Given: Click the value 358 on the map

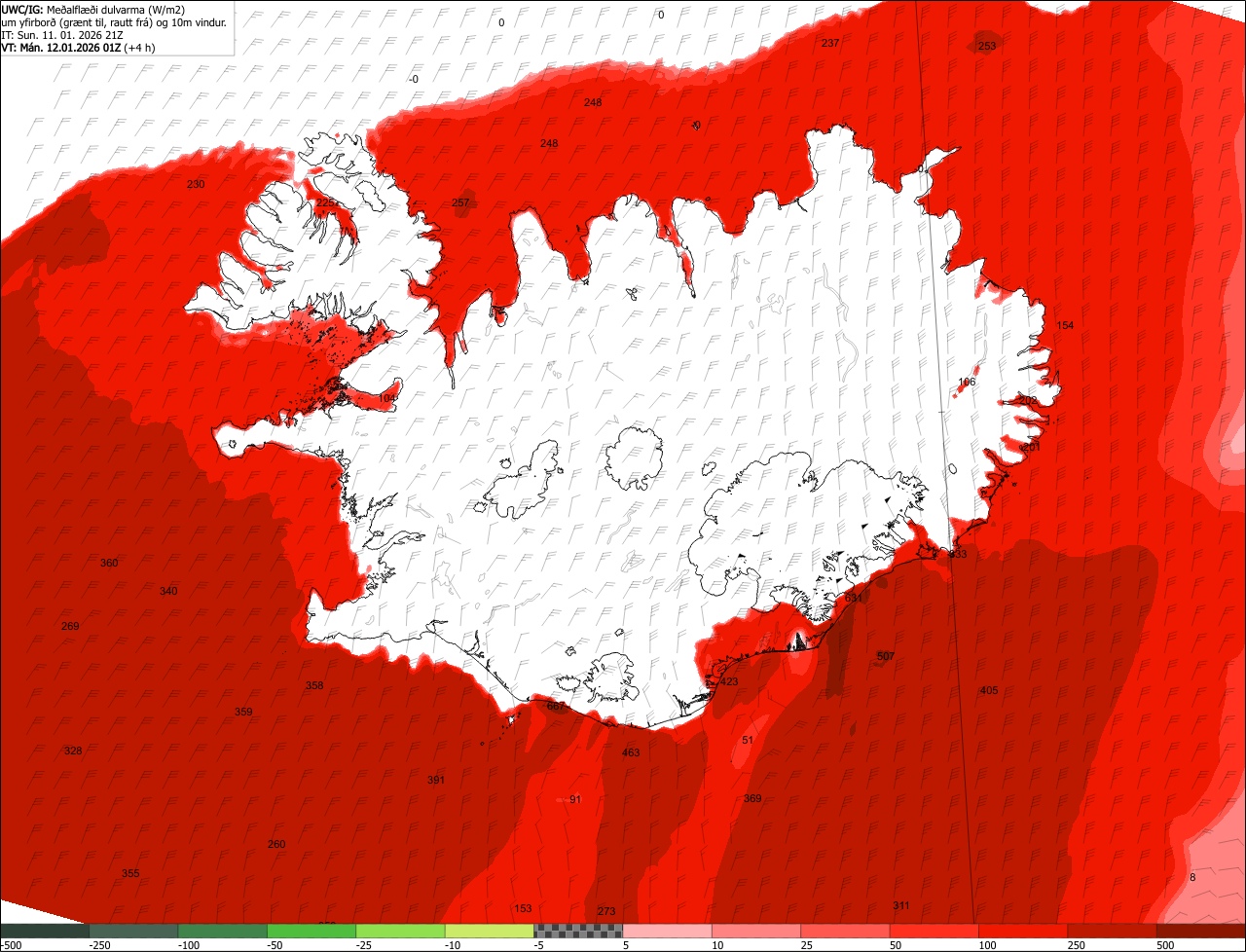Looking at the screenshot, I should (314, 686).
